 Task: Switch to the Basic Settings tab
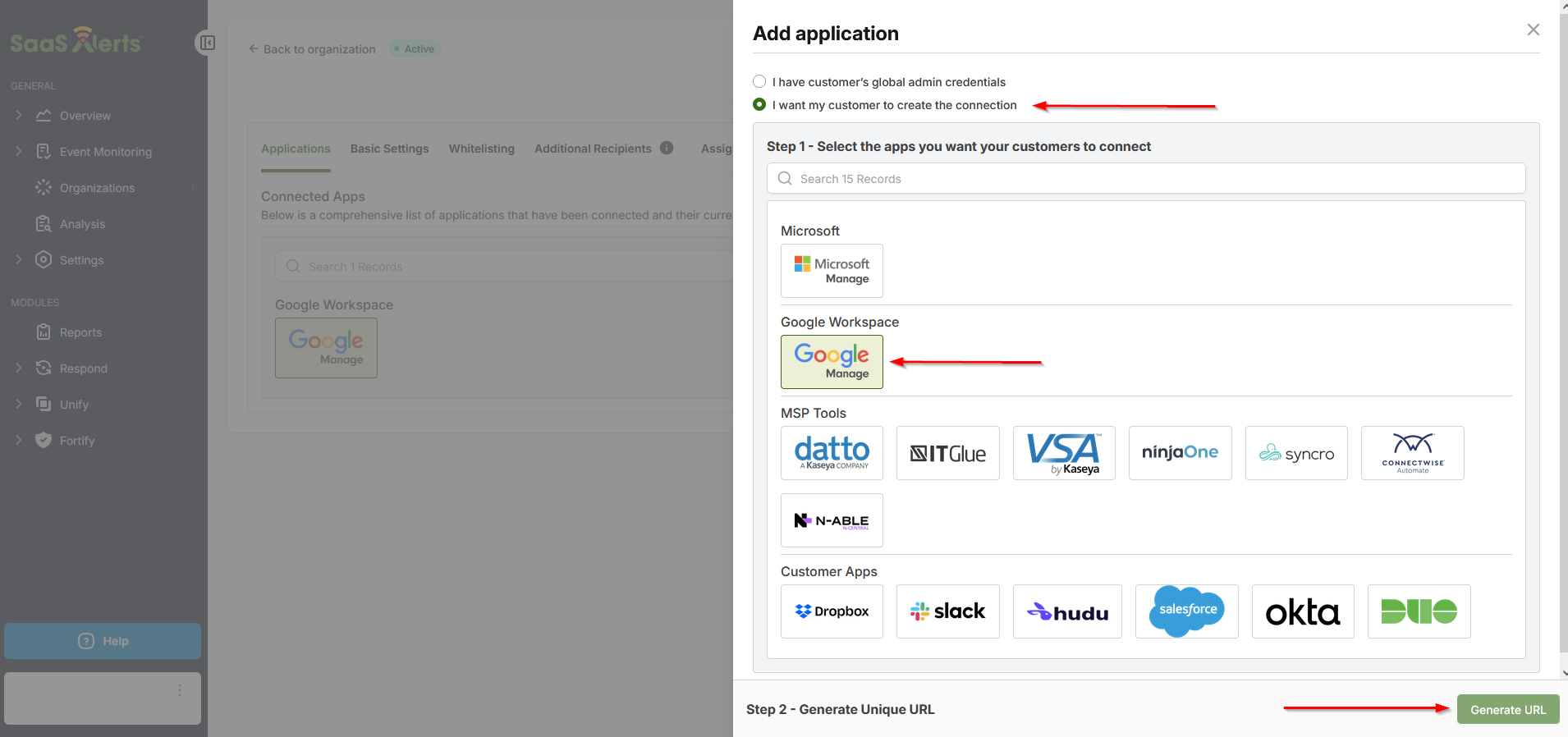pos(389,149)
